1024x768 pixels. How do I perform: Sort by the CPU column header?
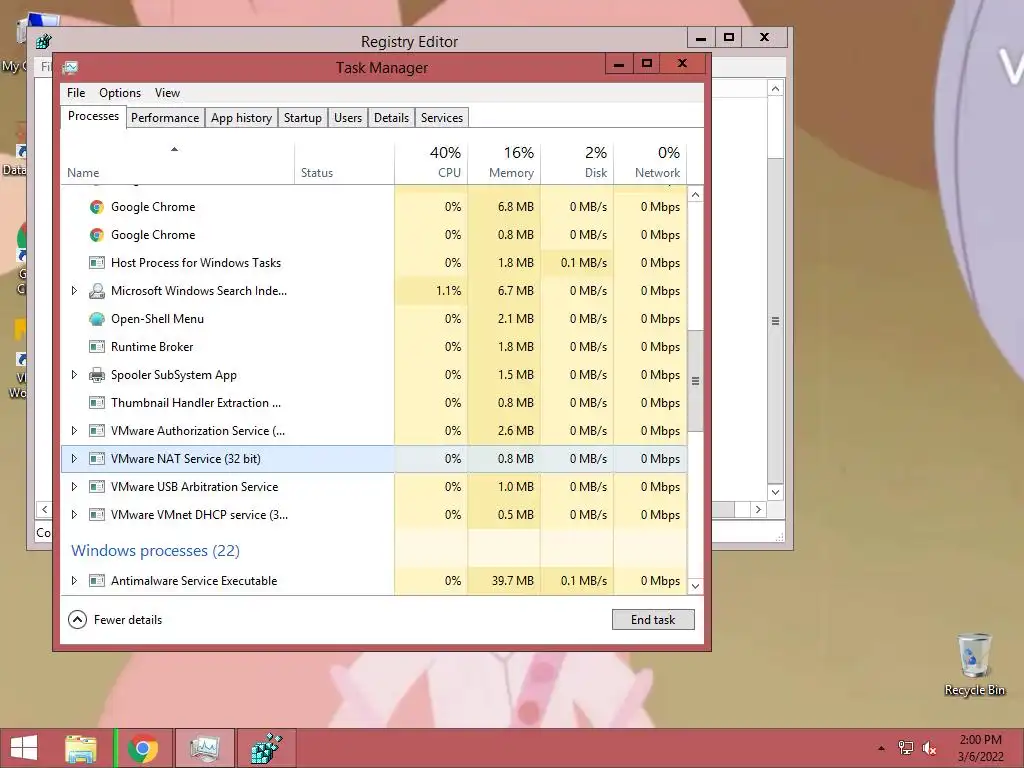(431, 162)
